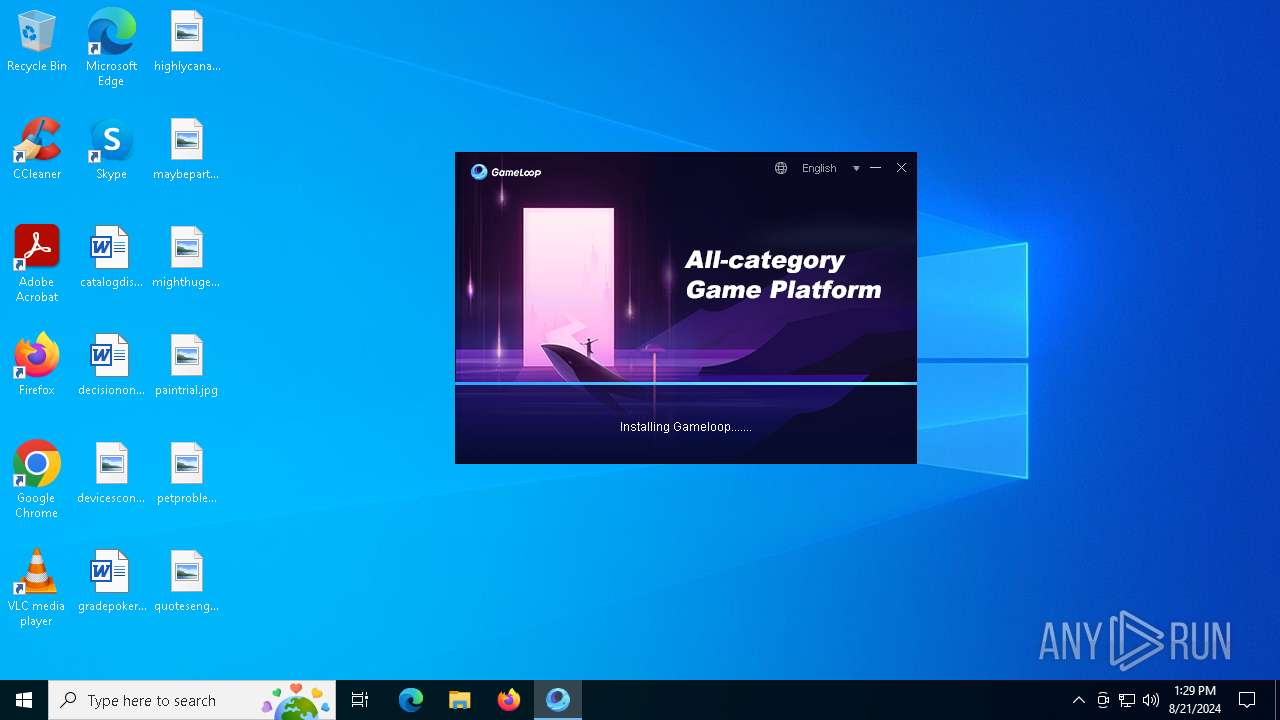
Task: Select the CCleaner desktop shortcut
Action: (37, 150)
